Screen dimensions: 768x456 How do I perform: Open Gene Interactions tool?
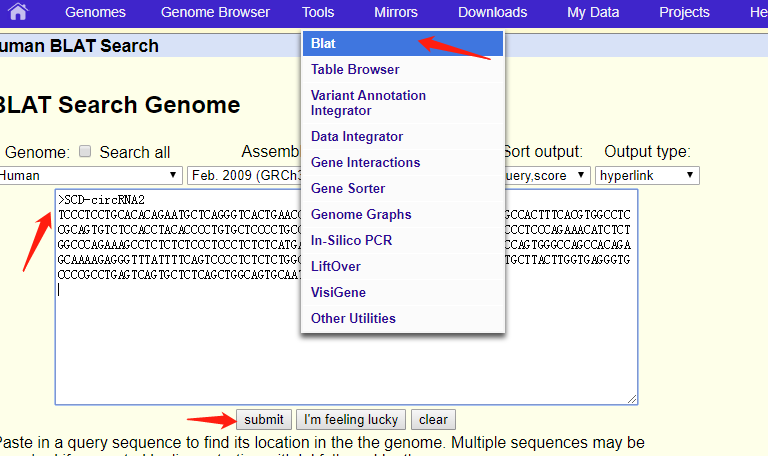[365, 162]
